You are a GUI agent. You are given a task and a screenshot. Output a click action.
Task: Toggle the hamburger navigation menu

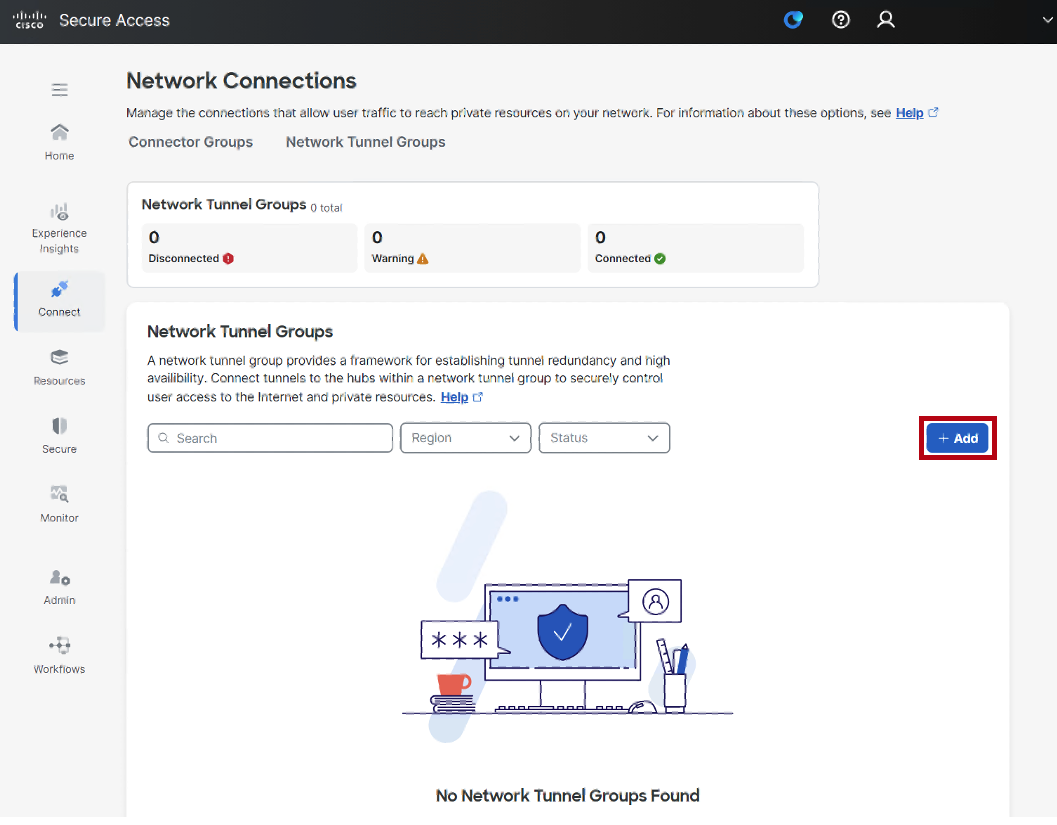coord(59,90)
